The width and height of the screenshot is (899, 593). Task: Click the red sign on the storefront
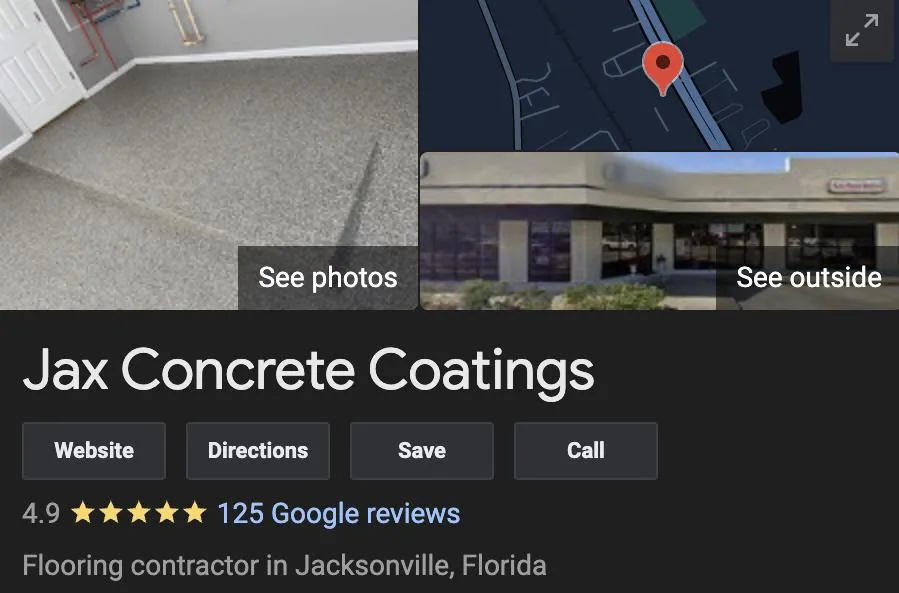(856, 185)
